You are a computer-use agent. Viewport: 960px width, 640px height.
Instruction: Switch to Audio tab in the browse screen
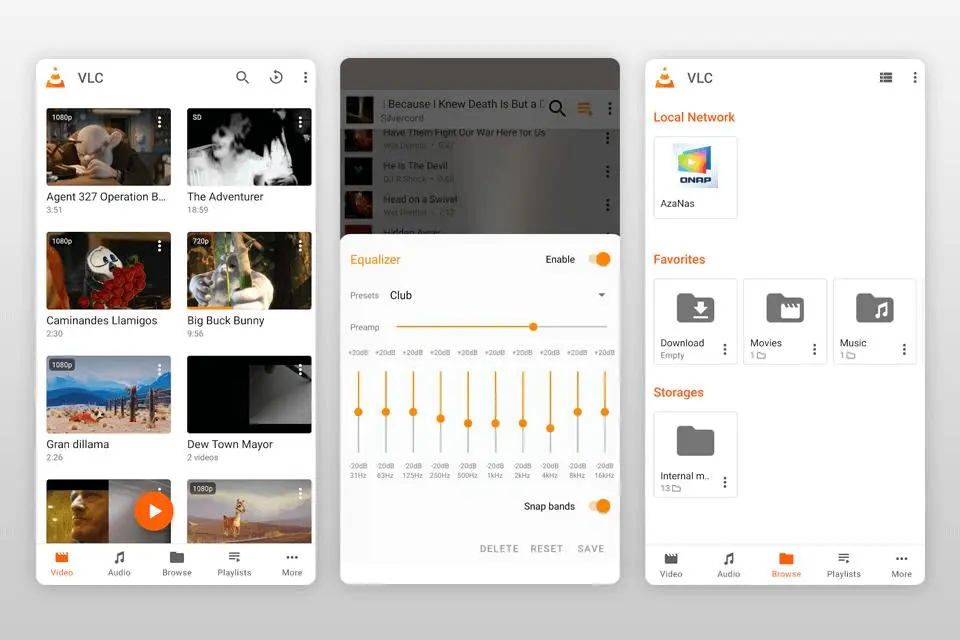pos(729,565)
